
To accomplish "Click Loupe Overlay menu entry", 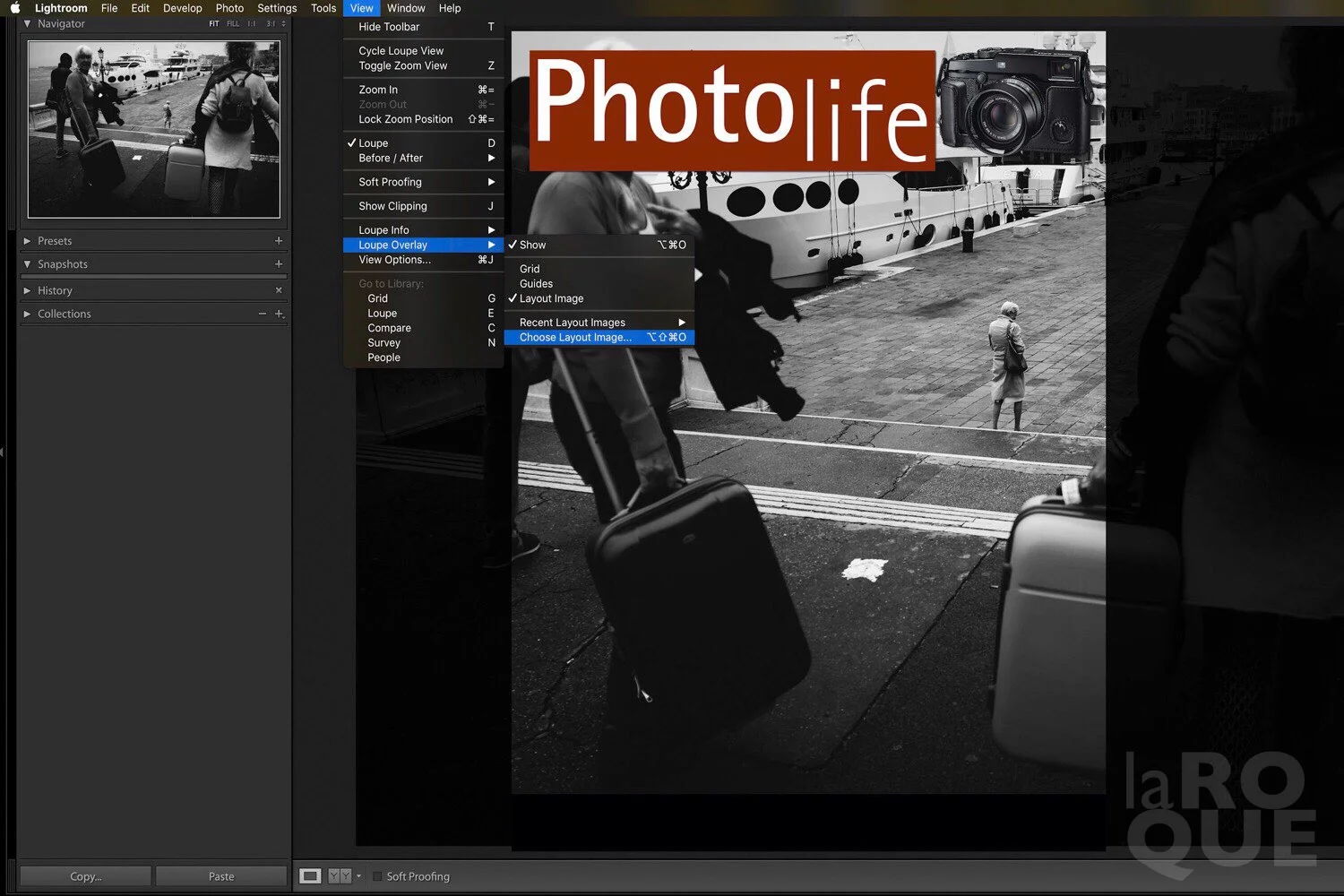I will [x=423, y=245].
